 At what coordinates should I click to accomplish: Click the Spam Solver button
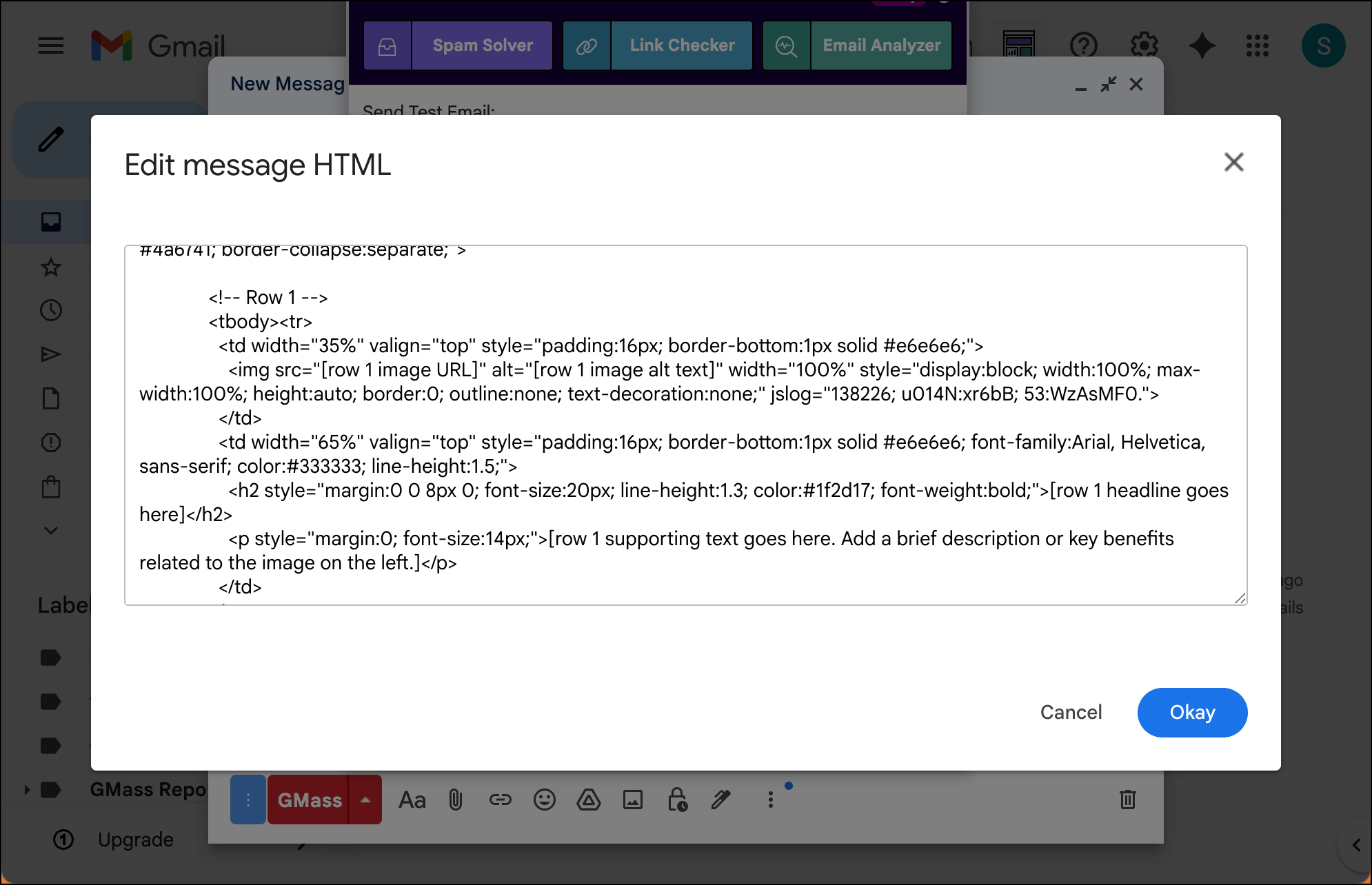482,45
